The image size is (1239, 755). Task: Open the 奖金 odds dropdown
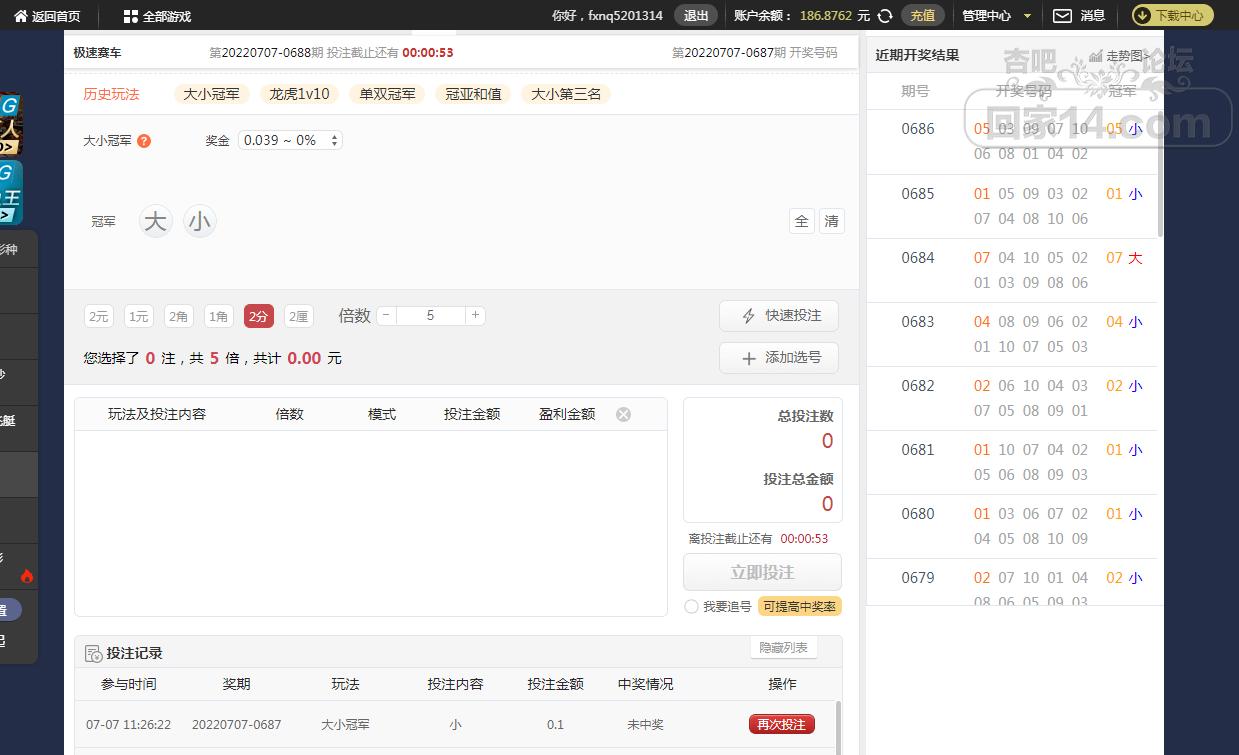click(x=290, y=141)
